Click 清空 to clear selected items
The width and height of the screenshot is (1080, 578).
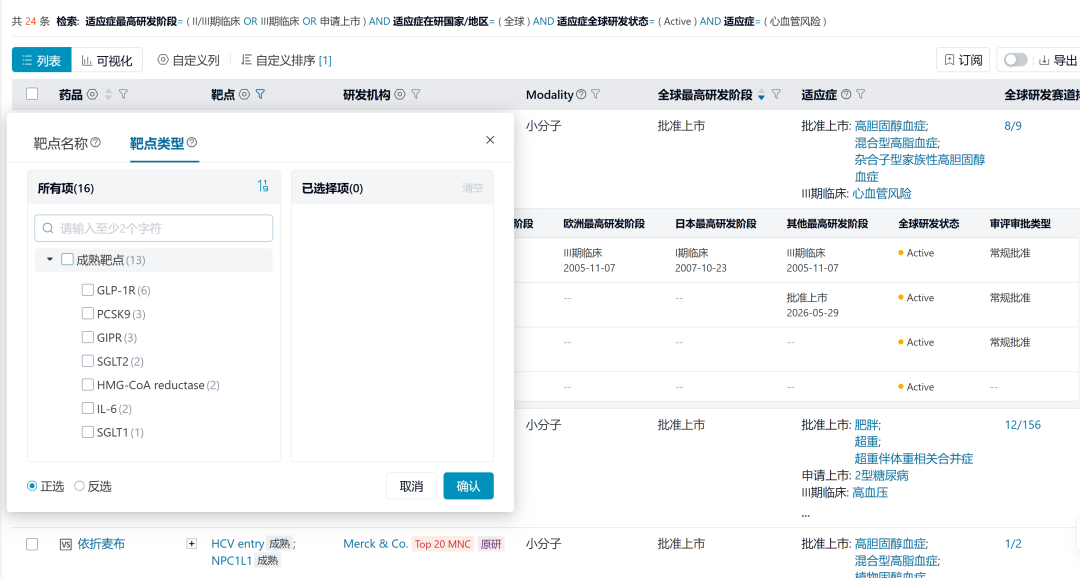[472, 188]
